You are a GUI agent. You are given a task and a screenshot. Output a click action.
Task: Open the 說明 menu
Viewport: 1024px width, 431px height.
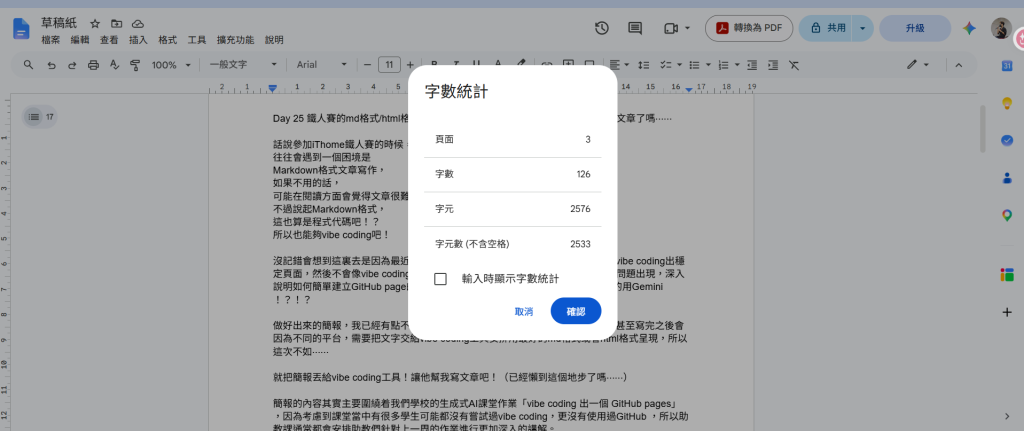pyautogui.click(x=274, y=40)
